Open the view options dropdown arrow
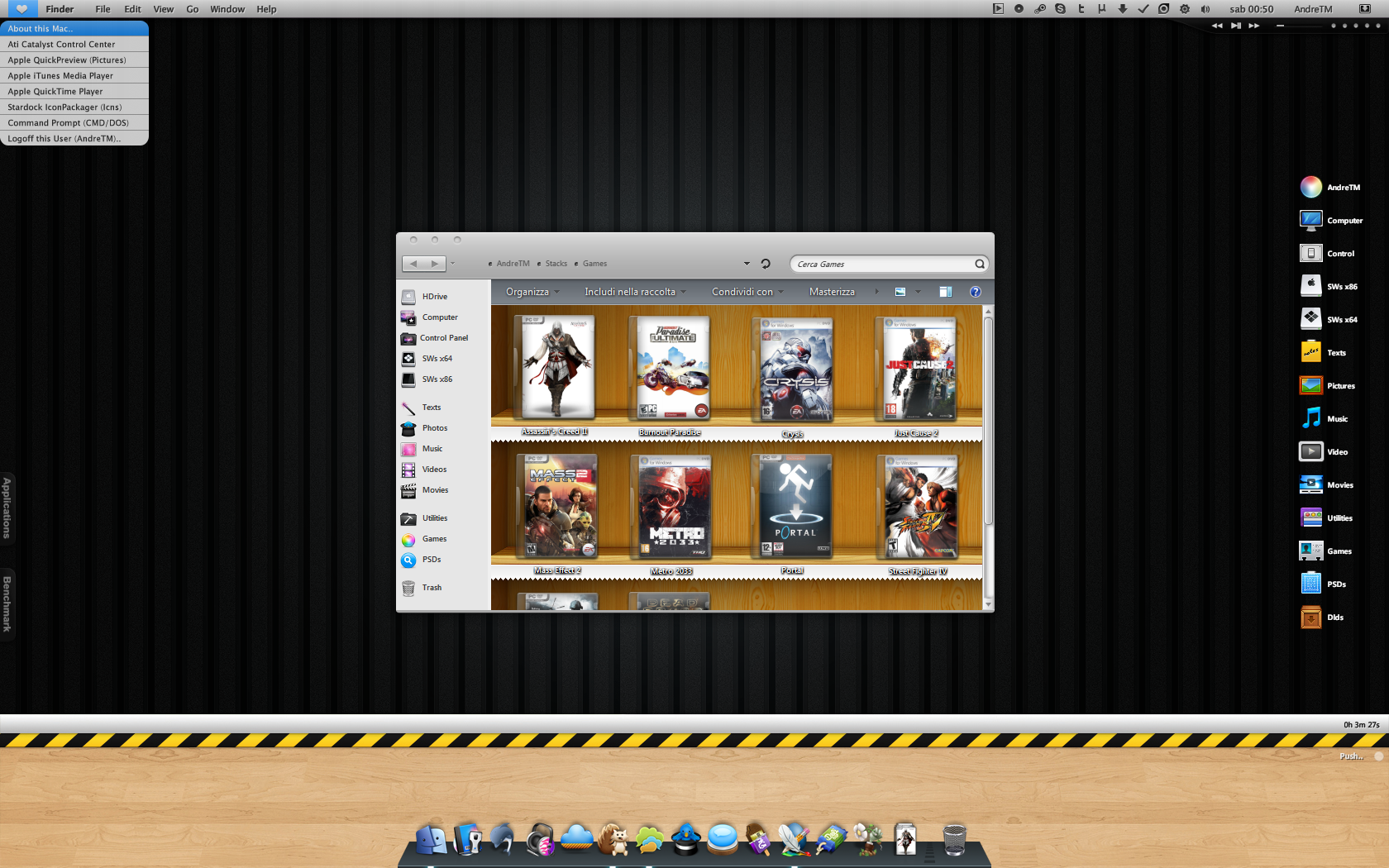 [x=918, y=292]
